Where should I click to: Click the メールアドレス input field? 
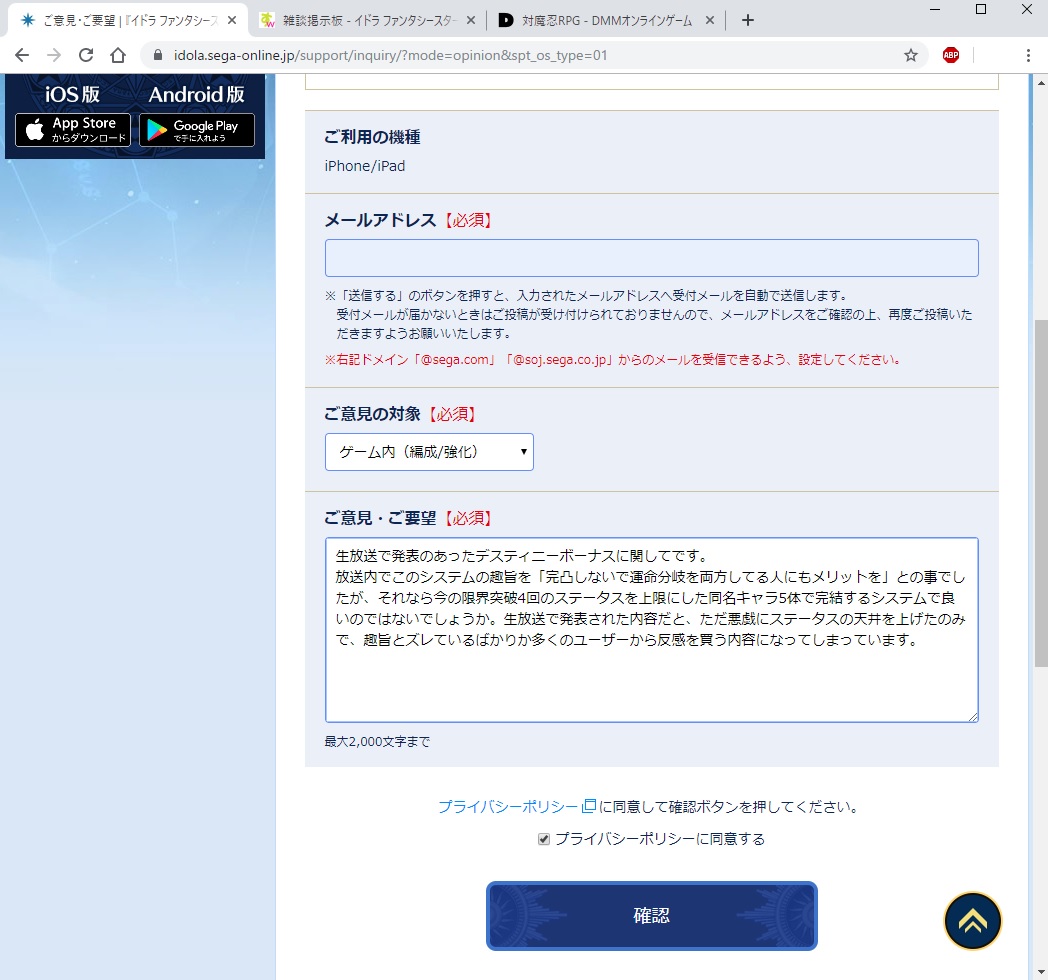tap(651, 258)
